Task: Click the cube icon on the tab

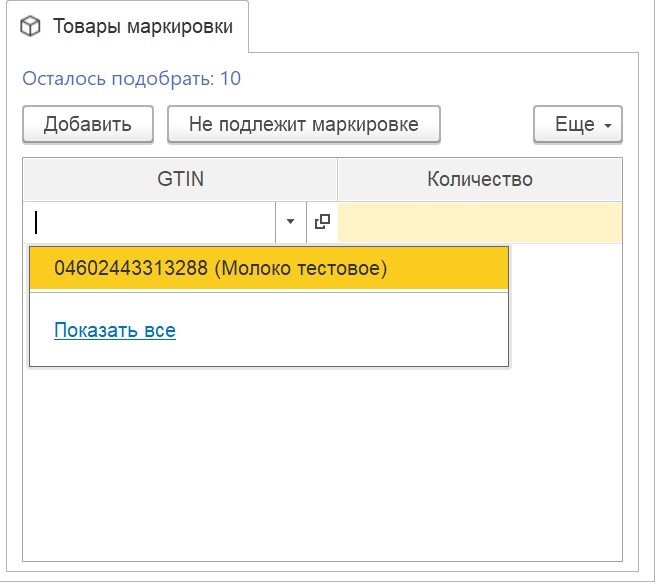Action: (x=30, y=26)
